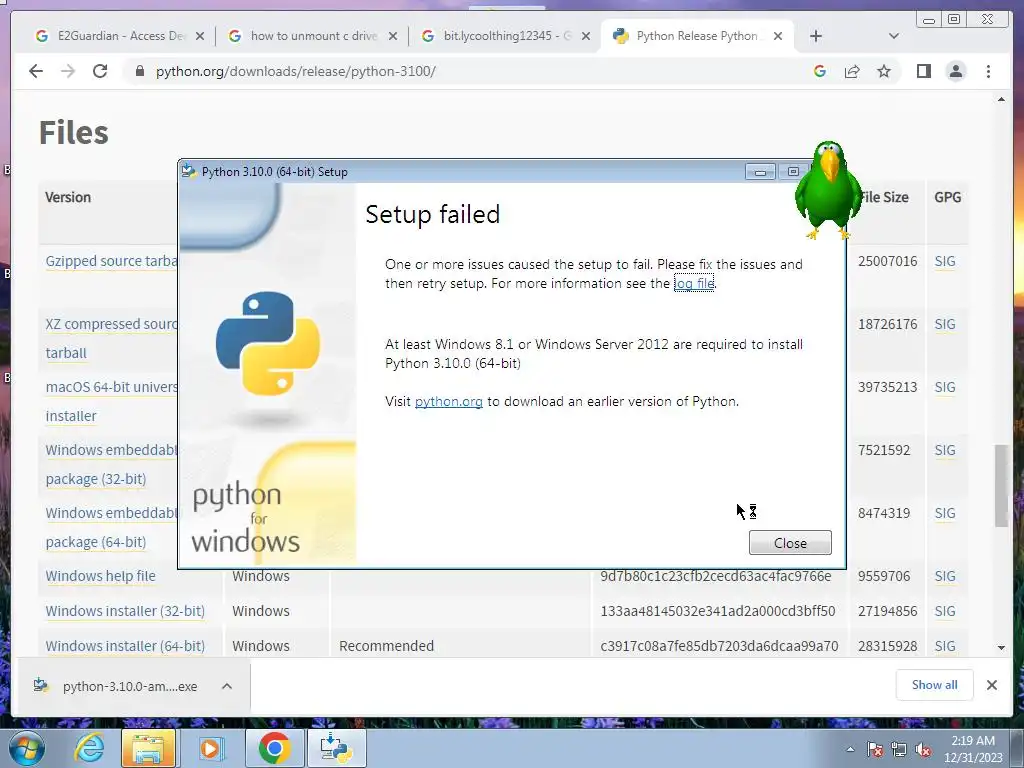Open Windows embeddable package (32-bit) link
This screenshot has width=1024, height=768.
coord(111,464)
